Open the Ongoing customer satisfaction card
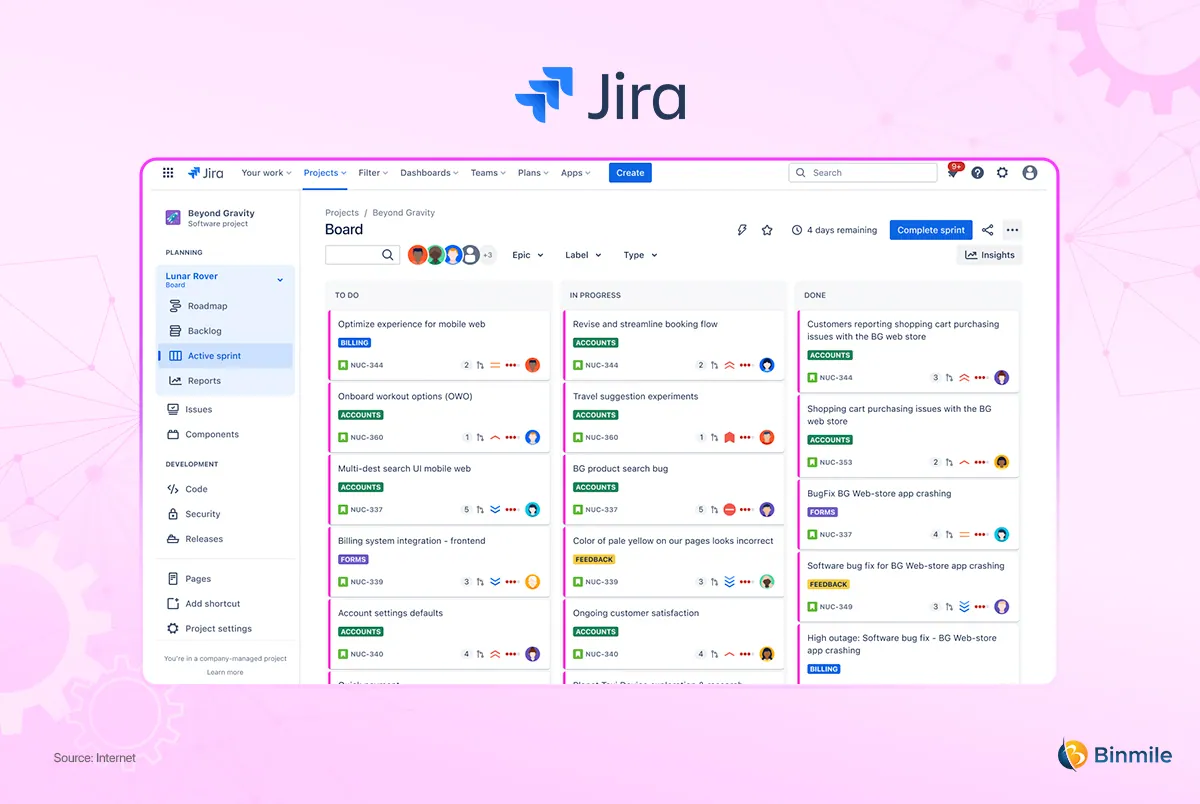The height and width of the screenshot is (804, 1200). coord(674,633)
